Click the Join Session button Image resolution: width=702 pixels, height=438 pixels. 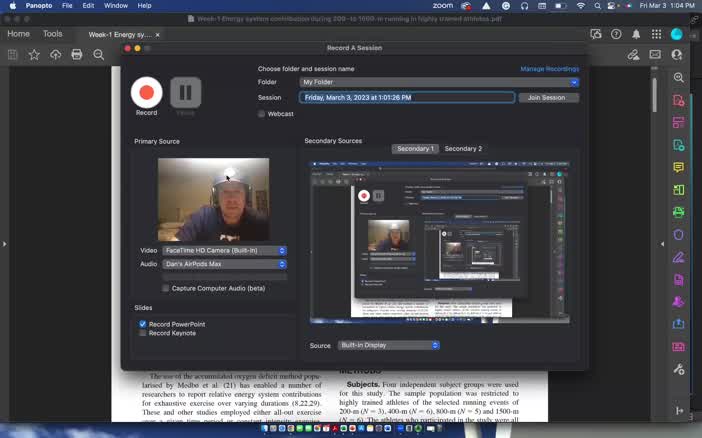tap(548, 98)
